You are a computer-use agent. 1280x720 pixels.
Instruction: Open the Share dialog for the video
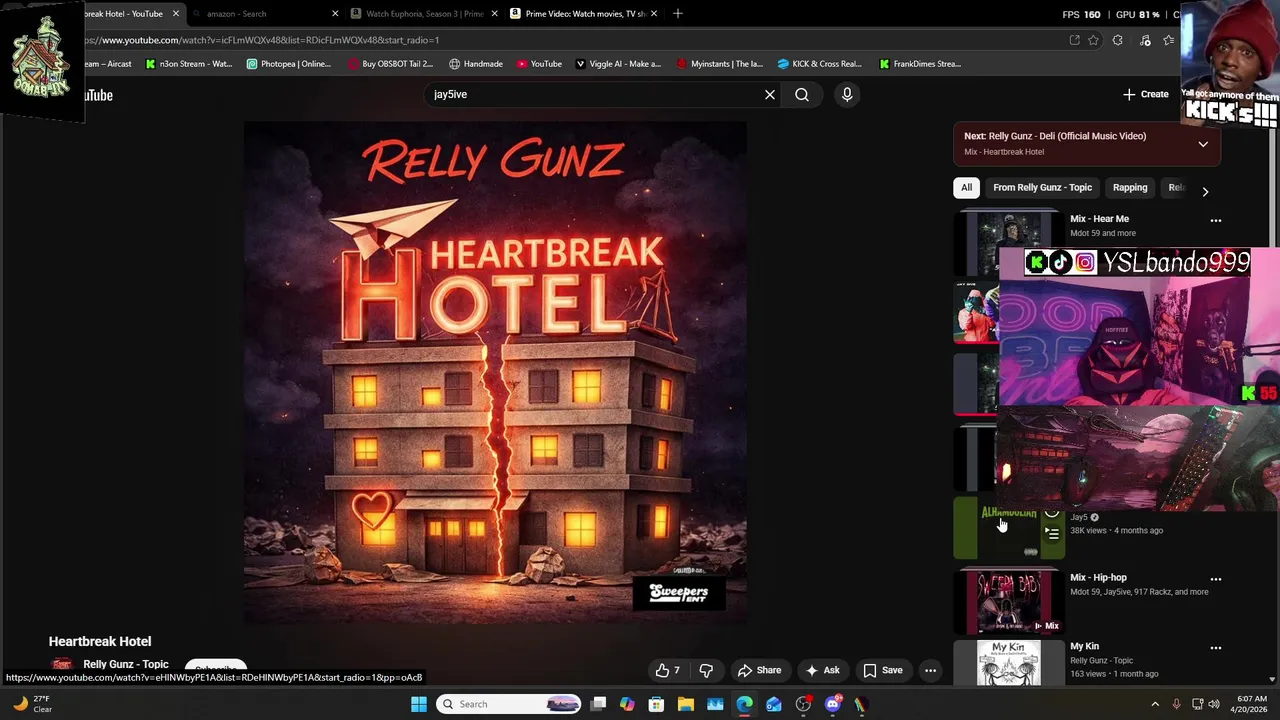tap(759, 671)
